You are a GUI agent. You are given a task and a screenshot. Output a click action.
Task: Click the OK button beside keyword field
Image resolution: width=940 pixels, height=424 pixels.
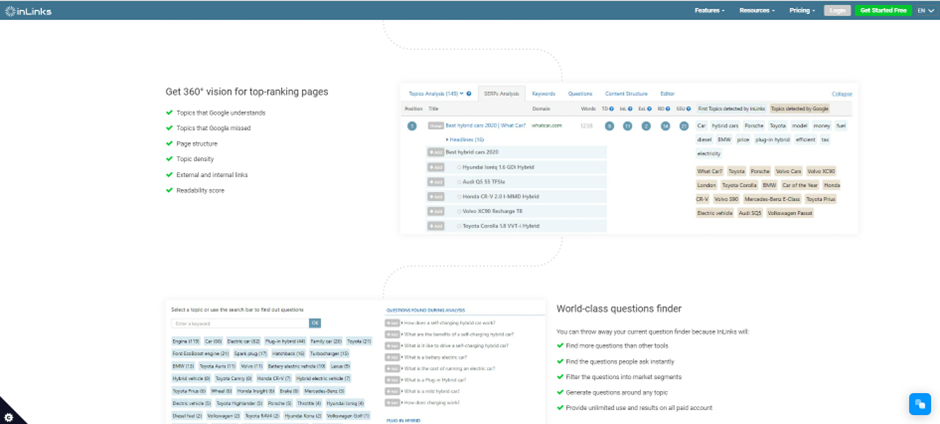(x=315, y=323)
